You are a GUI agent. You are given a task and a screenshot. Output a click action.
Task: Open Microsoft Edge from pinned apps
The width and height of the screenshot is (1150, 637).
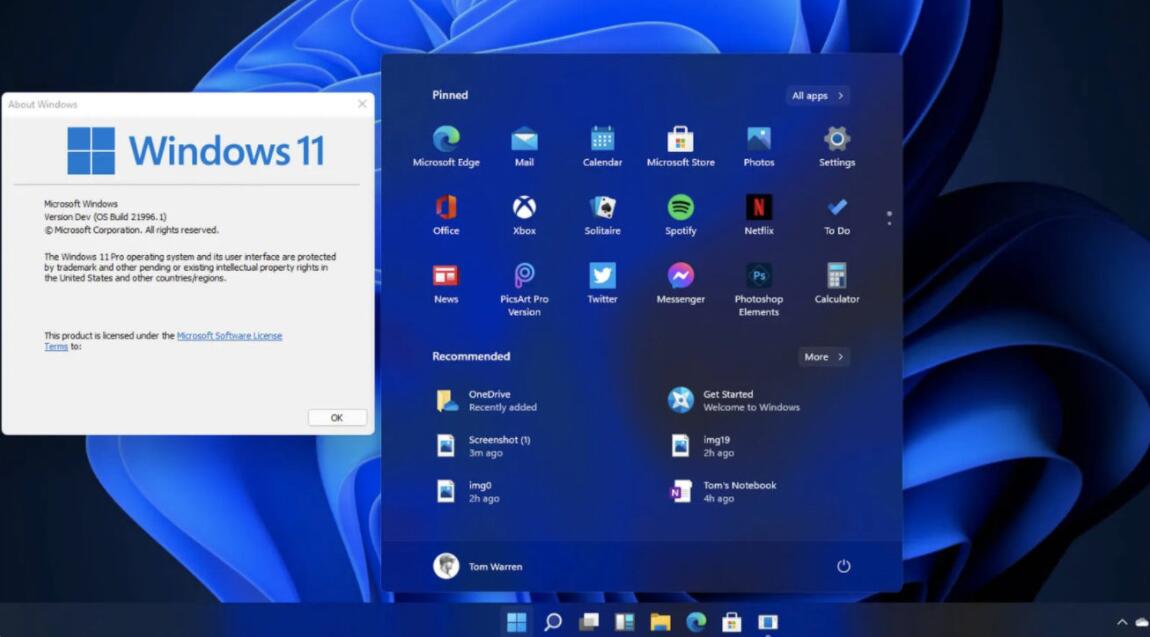[446, 139]
